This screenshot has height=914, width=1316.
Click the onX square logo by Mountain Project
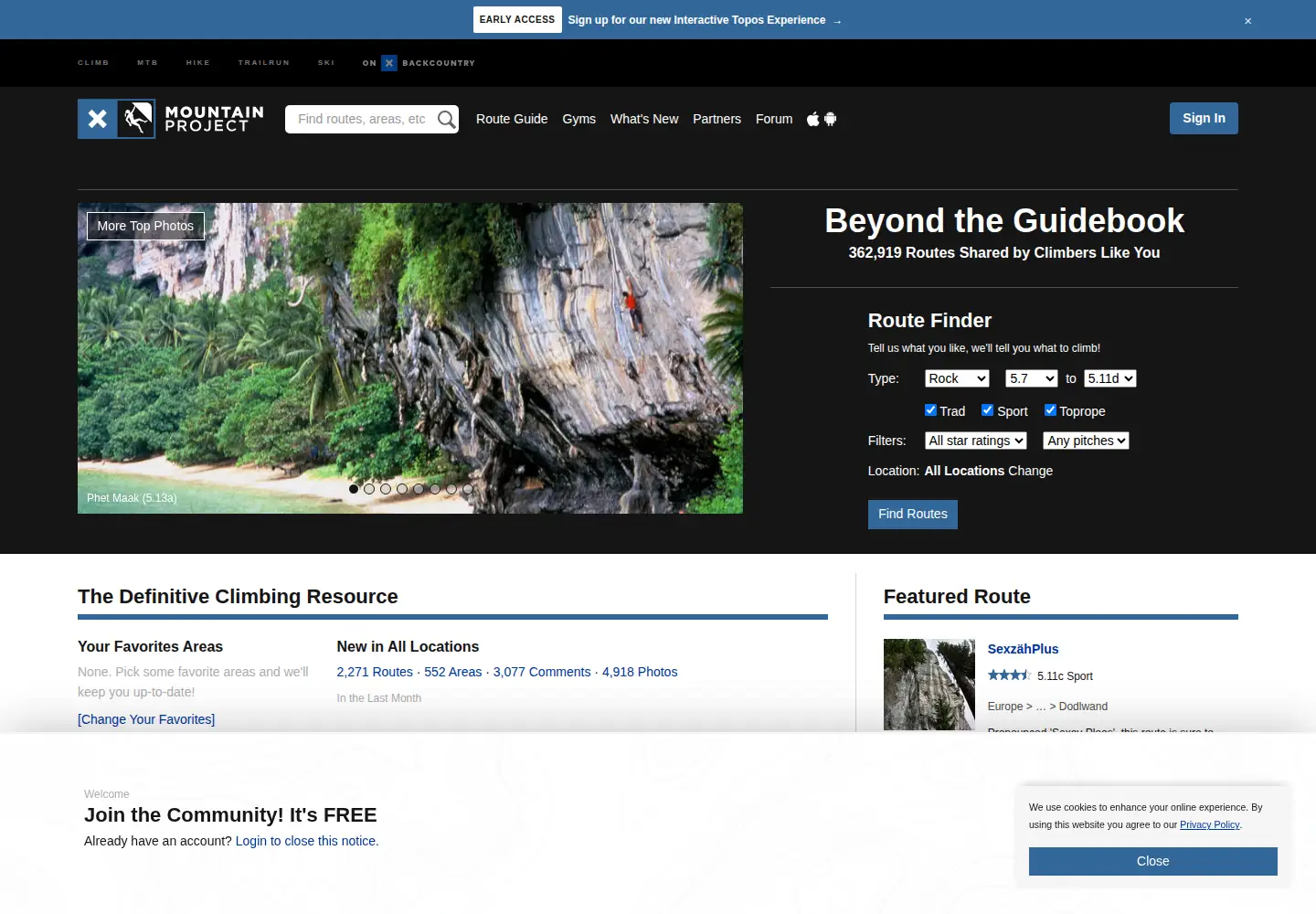pyautogui.click(x=97, y=119)
